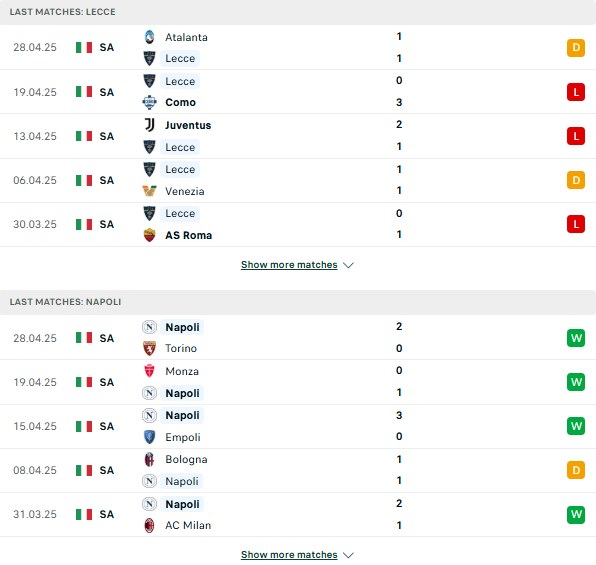Click the L result badge for Juventus-Lecce
The image size is (596, 565).
pos(576,136)
